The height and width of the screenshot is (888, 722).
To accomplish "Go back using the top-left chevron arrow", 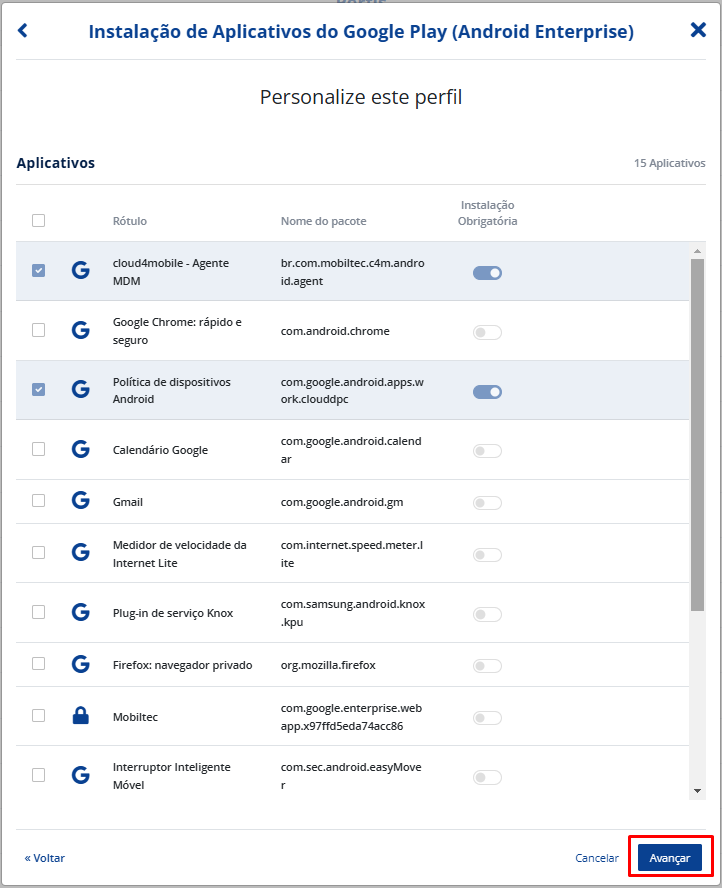I will tap(23, 30).
